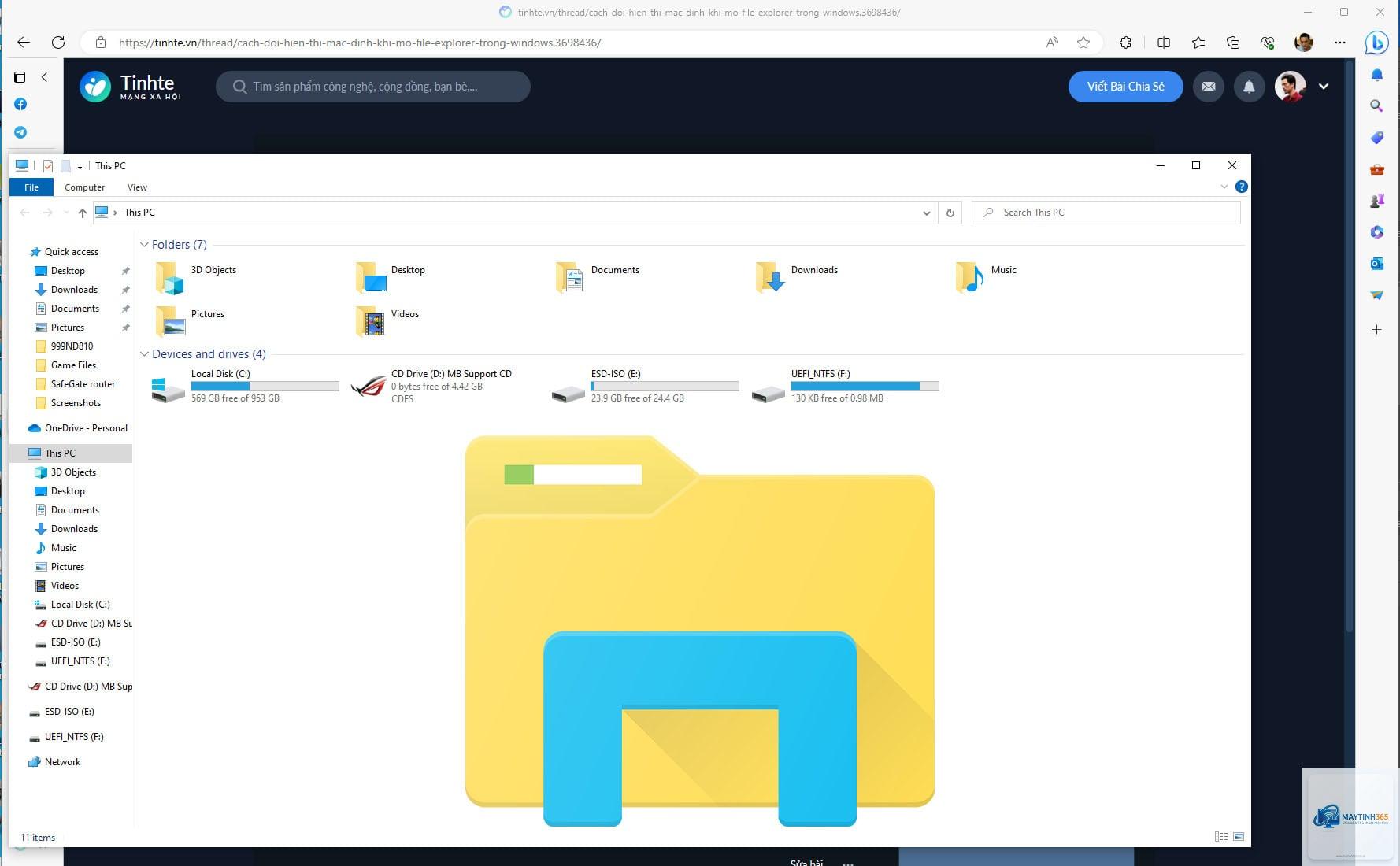This screenshot has width=1400, height=866.
Task: Click Read aloud icon in address bar
Action: click(1051, 43)
